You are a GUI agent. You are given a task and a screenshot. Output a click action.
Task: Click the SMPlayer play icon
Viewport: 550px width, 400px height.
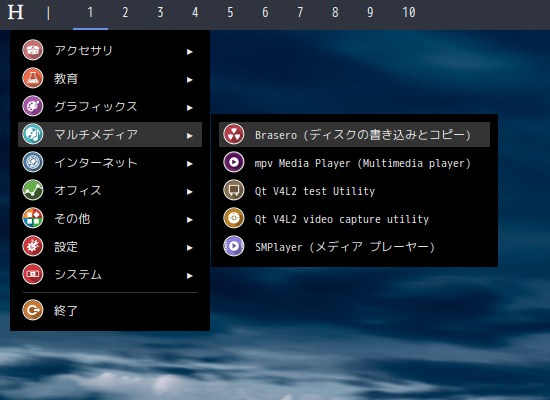click(x=234, y=246)
